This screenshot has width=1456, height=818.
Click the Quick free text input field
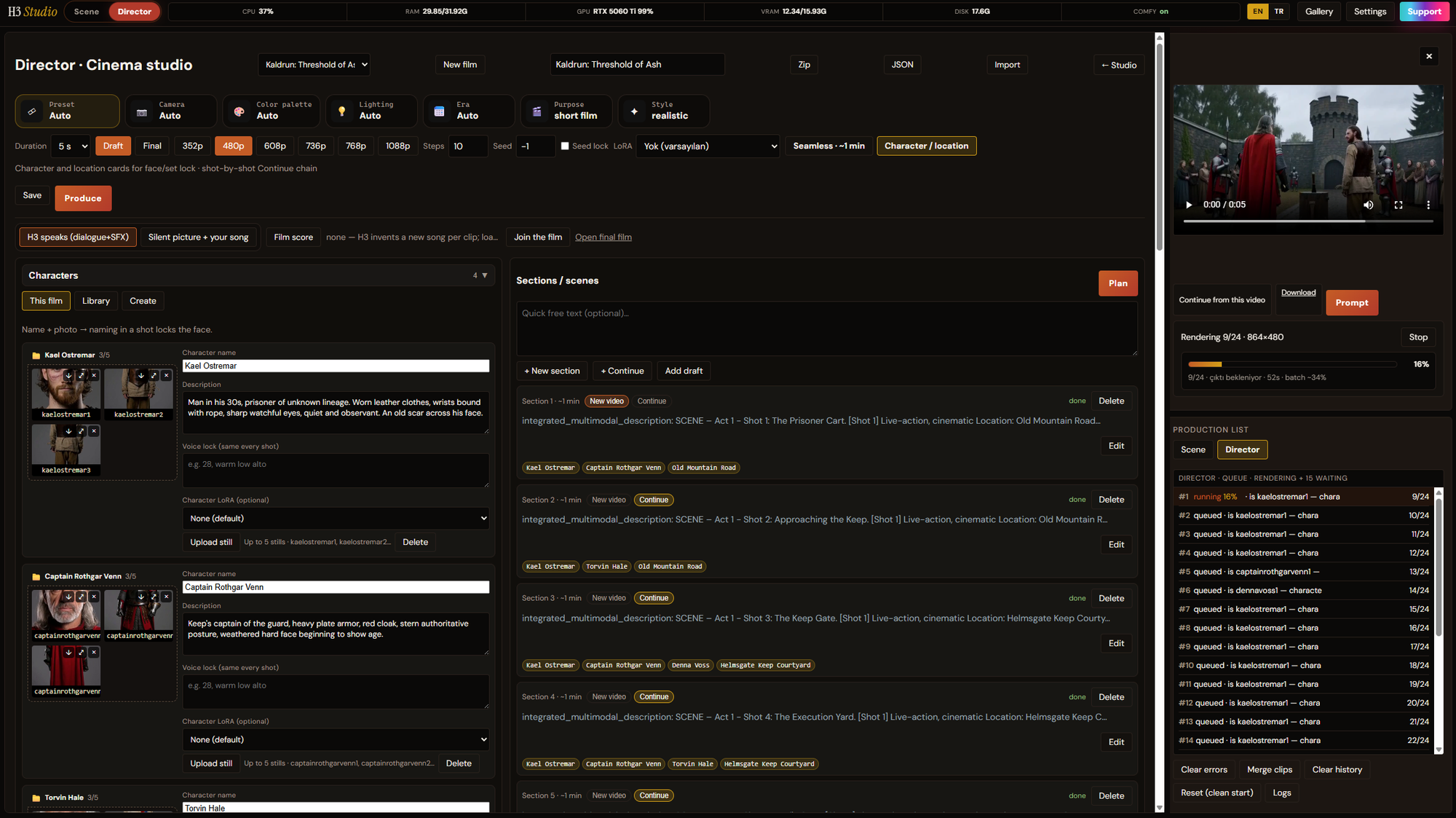pos(827,329)
